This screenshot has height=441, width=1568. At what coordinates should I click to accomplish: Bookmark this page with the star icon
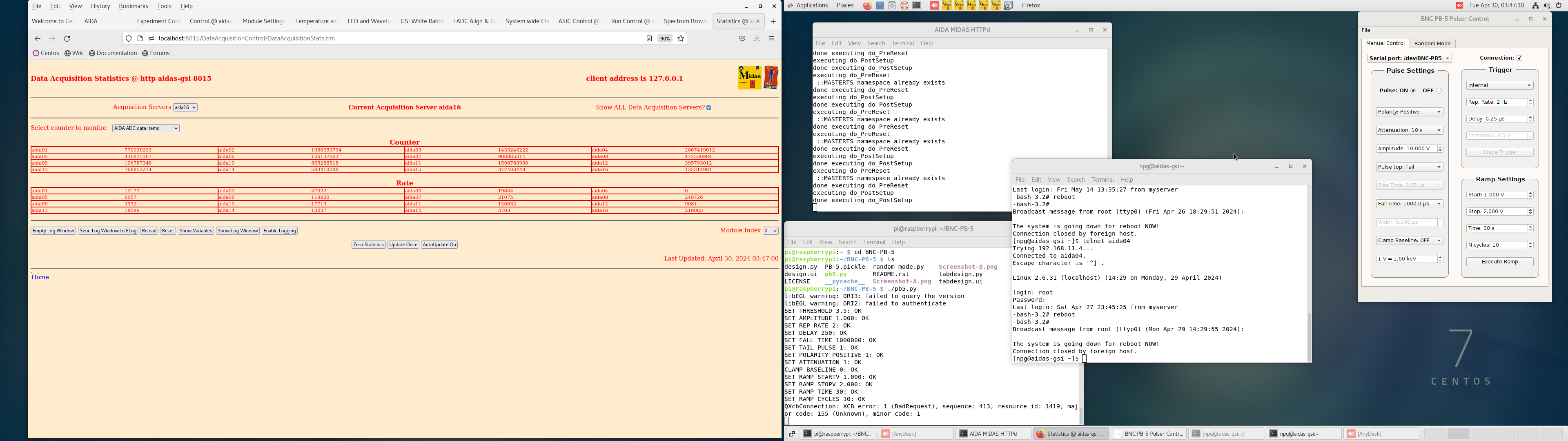681,39
